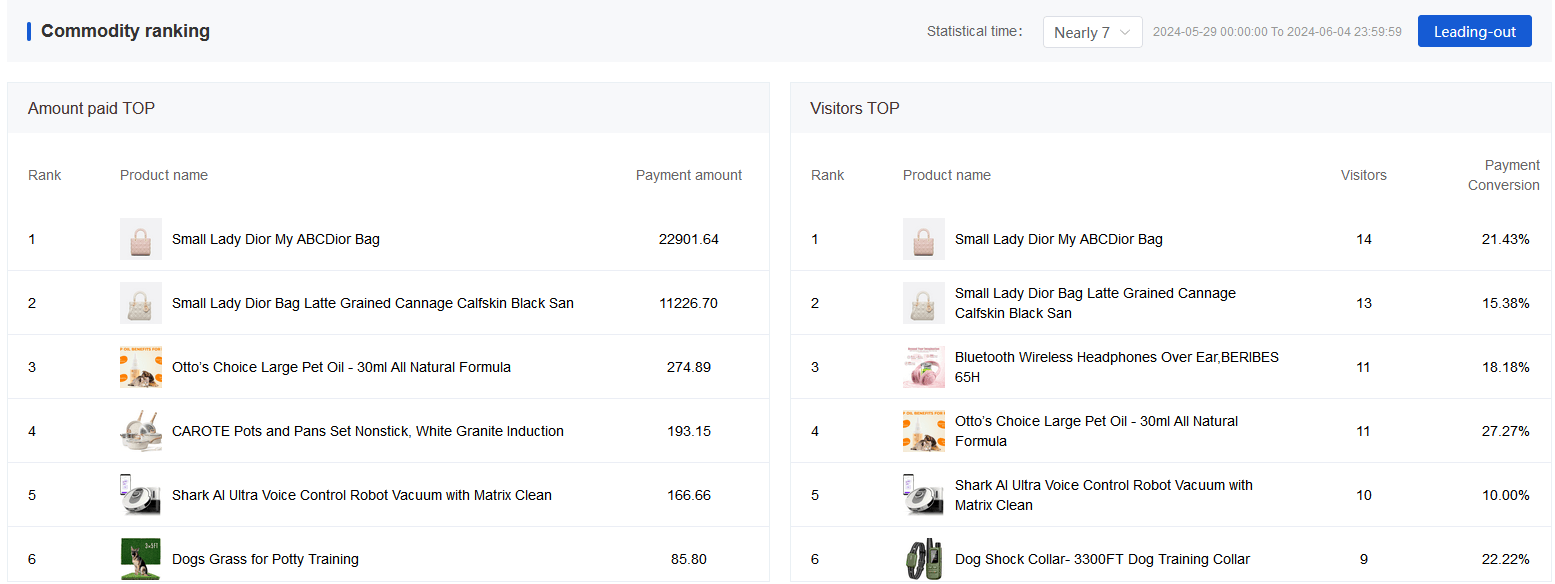The image size is (1555, 584).
Task: Select the Dog Shock Collar 3300FT product name
Action: [x=1102, y=559]
